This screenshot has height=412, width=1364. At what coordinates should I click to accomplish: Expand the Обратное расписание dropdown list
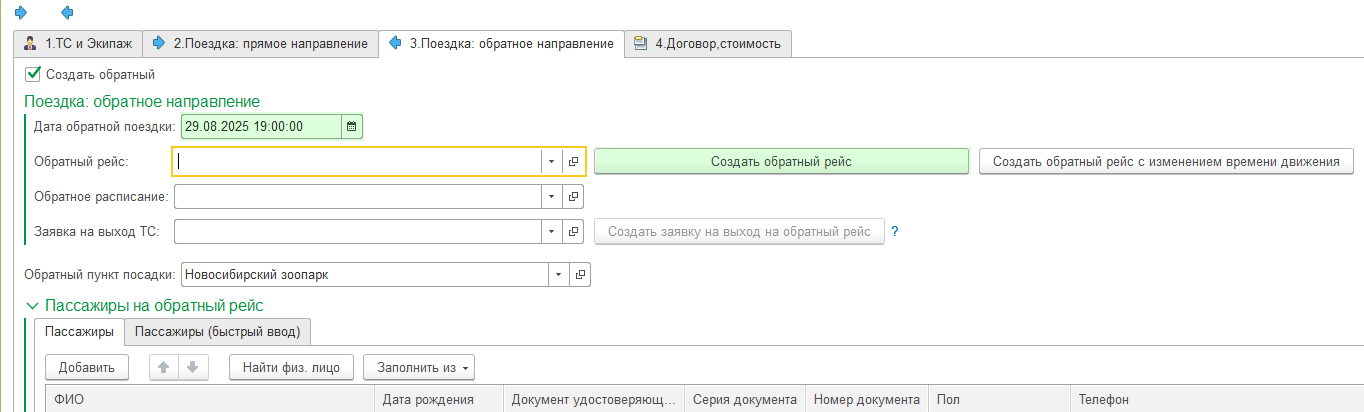click(552, 196)
